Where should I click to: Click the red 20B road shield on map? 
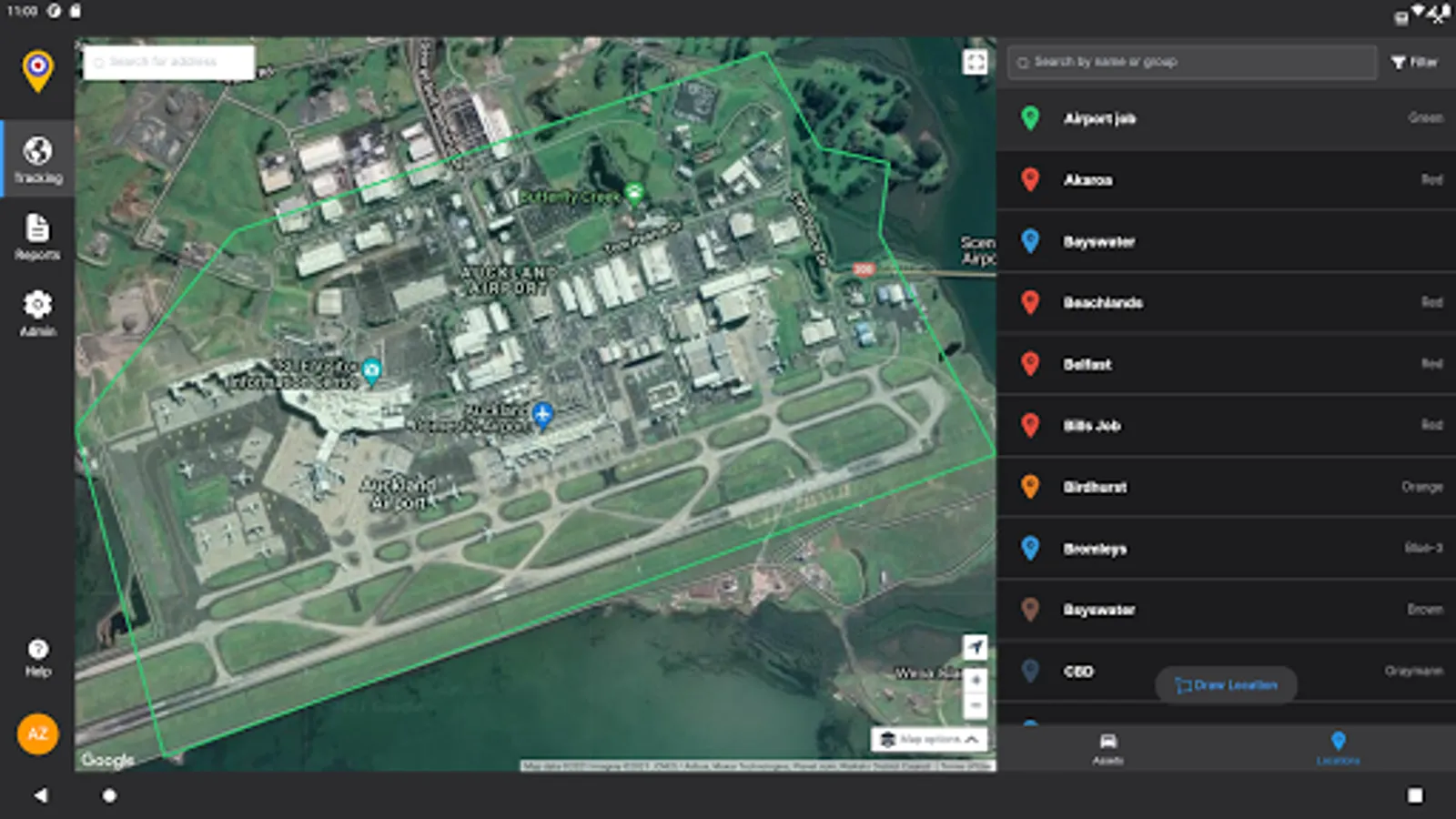(x=864, y=269)
